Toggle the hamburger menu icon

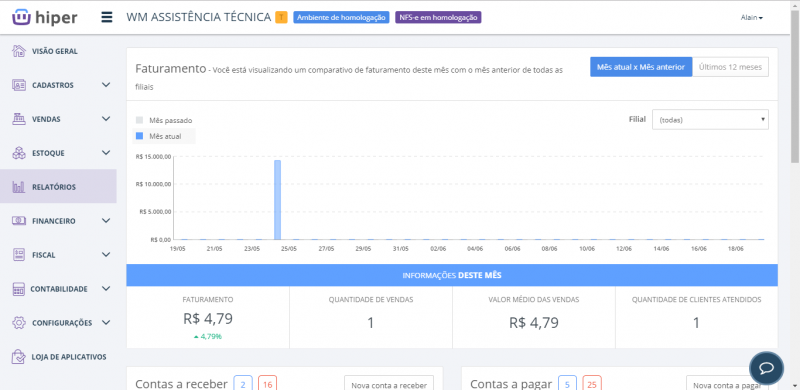(x=107, y=17)
